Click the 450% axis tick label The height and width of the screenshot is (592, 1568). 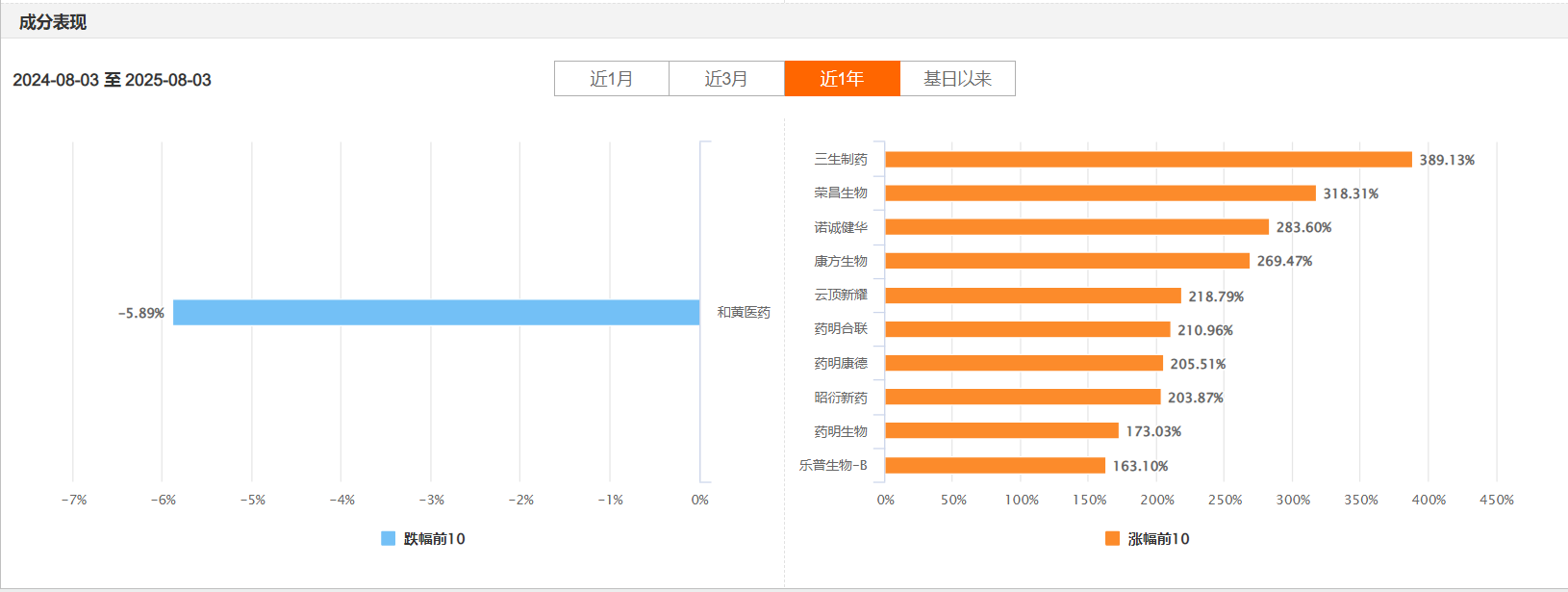(1497, 500)
